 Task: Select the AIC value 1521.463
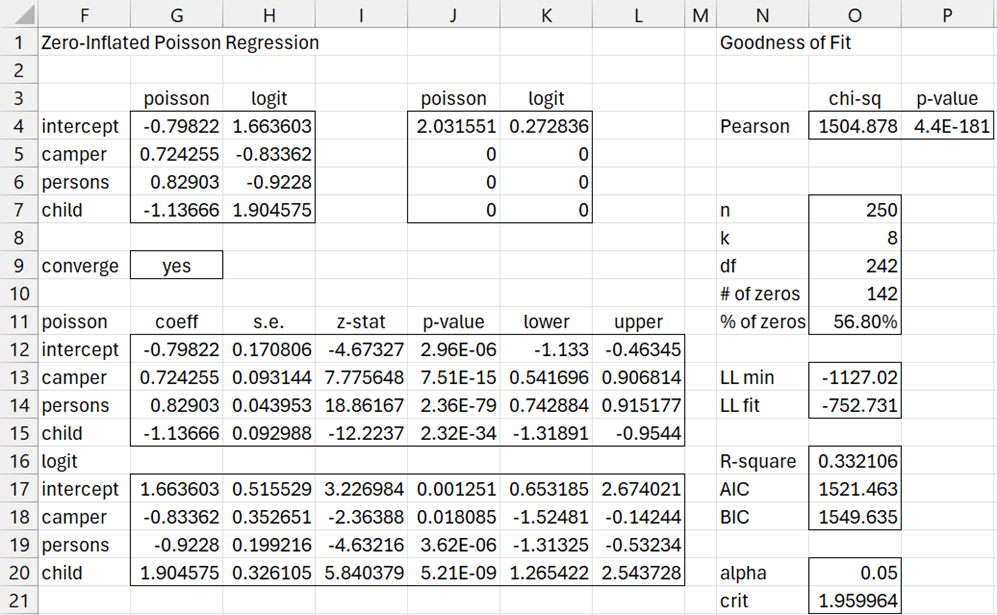[857, 490]
